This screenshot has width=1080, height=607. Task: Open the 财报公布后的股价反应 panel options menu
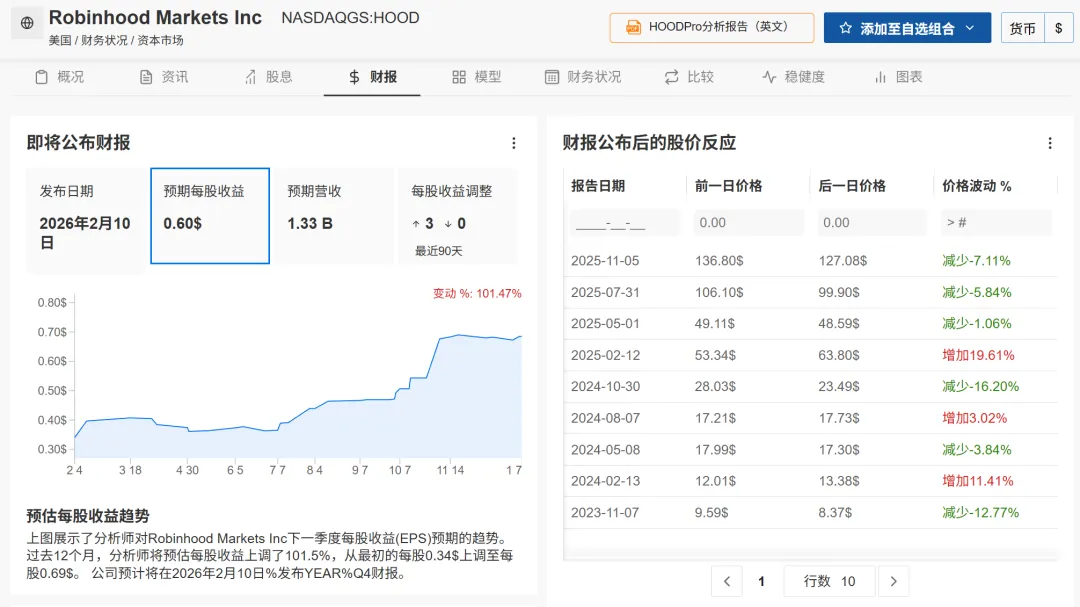[1050, 143]
